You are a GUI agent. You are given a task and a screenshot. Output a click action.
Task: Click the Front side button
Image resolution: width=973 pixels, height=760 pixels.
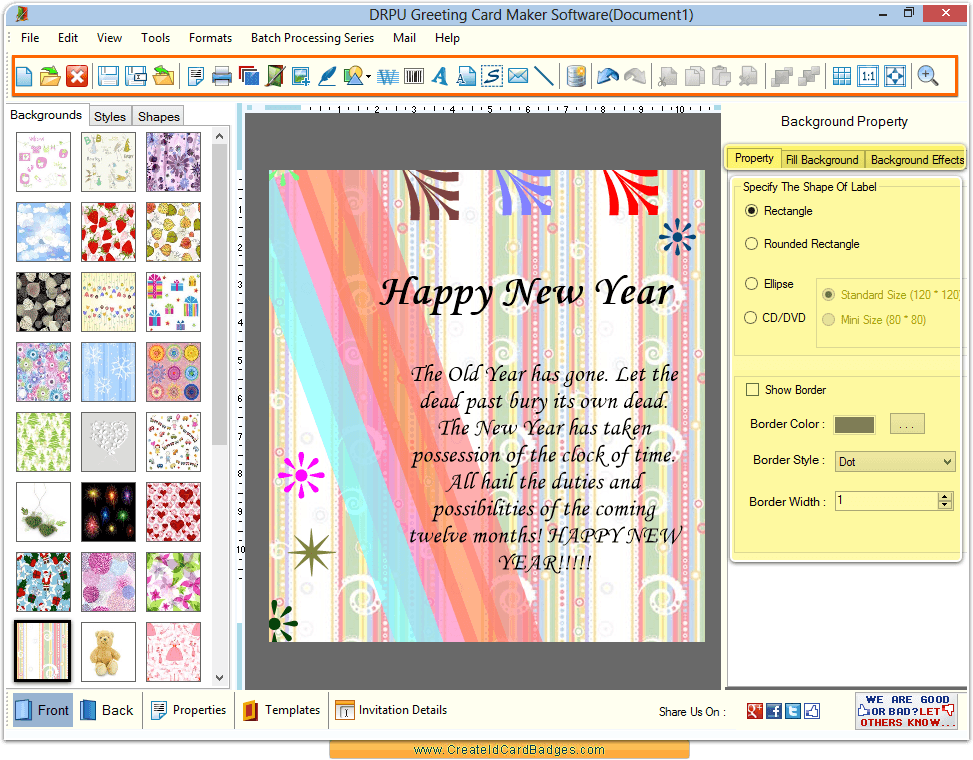click(43, 710)
